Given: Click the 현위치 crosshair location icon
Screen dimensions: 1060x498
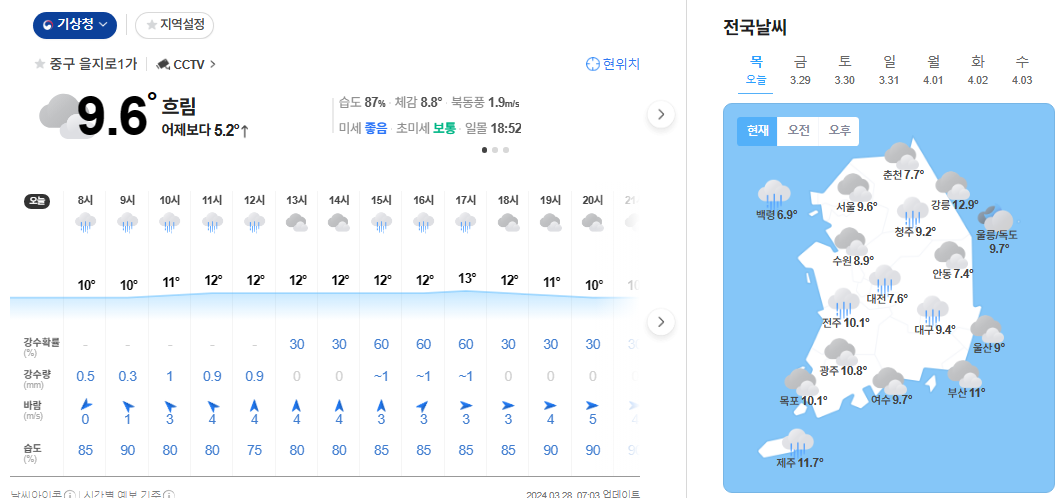Looking at the screenshot, I should click(x=593, y=64).
